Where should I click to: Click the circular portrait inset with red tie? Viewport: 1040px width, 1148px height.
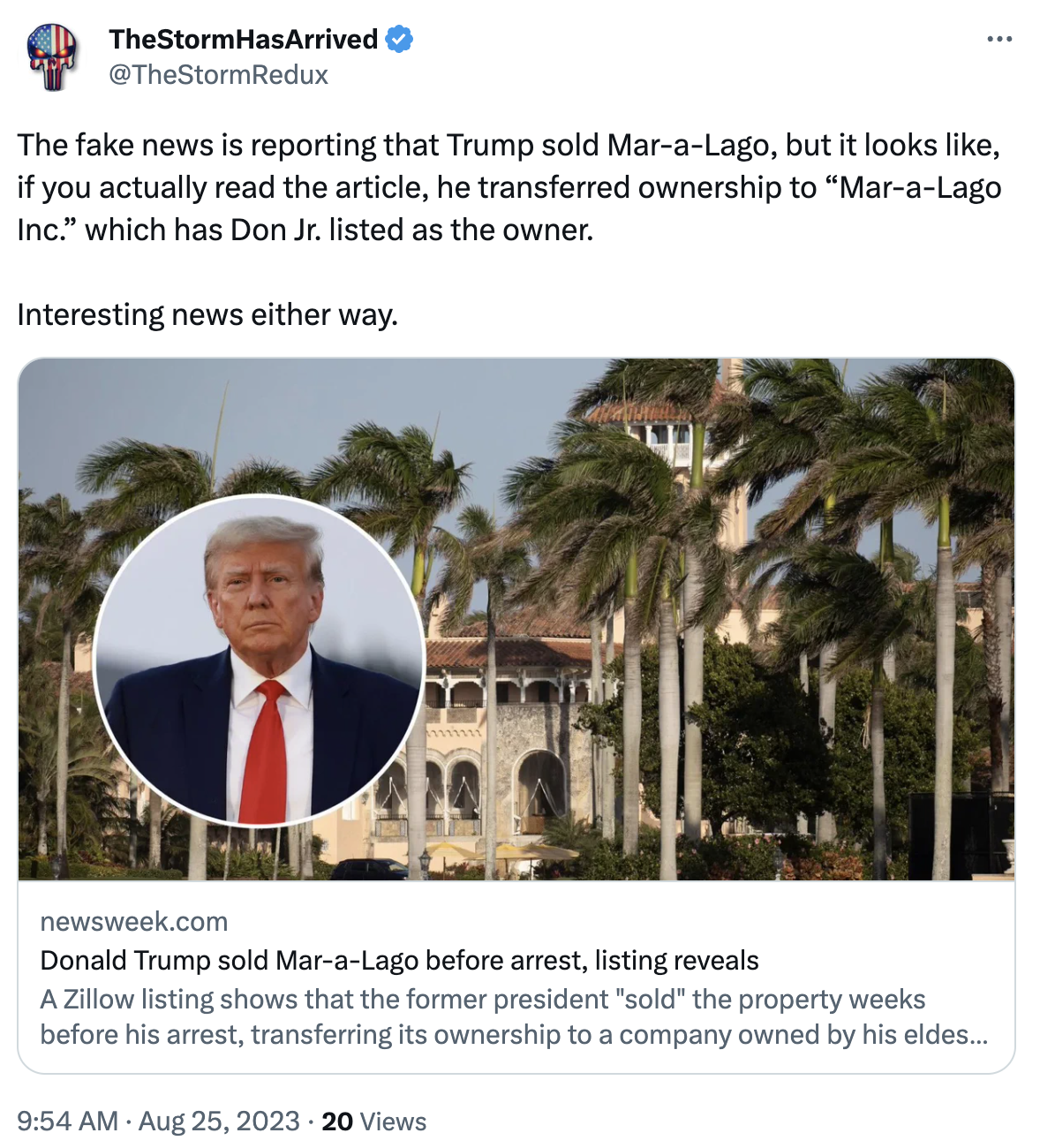tap(260, 660)
